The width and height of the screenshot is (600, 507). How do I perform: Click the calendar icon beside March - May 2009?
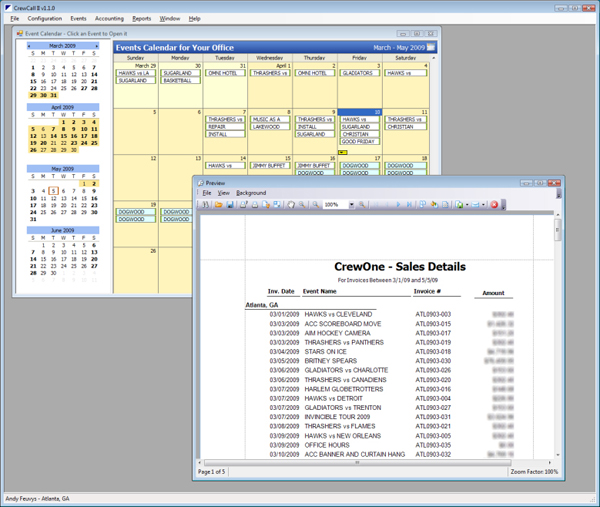(431, 47)
